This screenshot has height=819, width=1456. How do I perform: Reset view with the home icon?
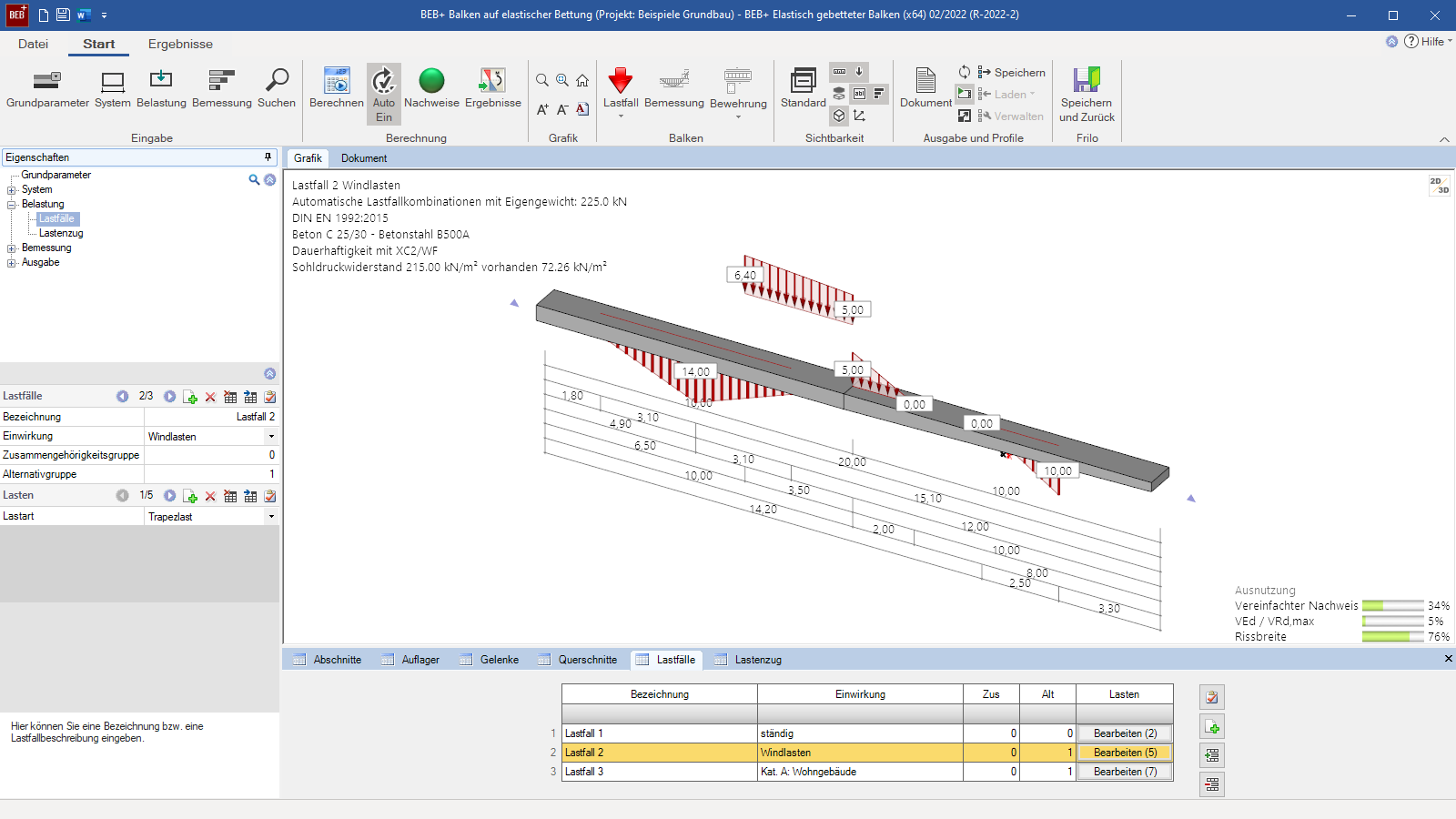582,80
